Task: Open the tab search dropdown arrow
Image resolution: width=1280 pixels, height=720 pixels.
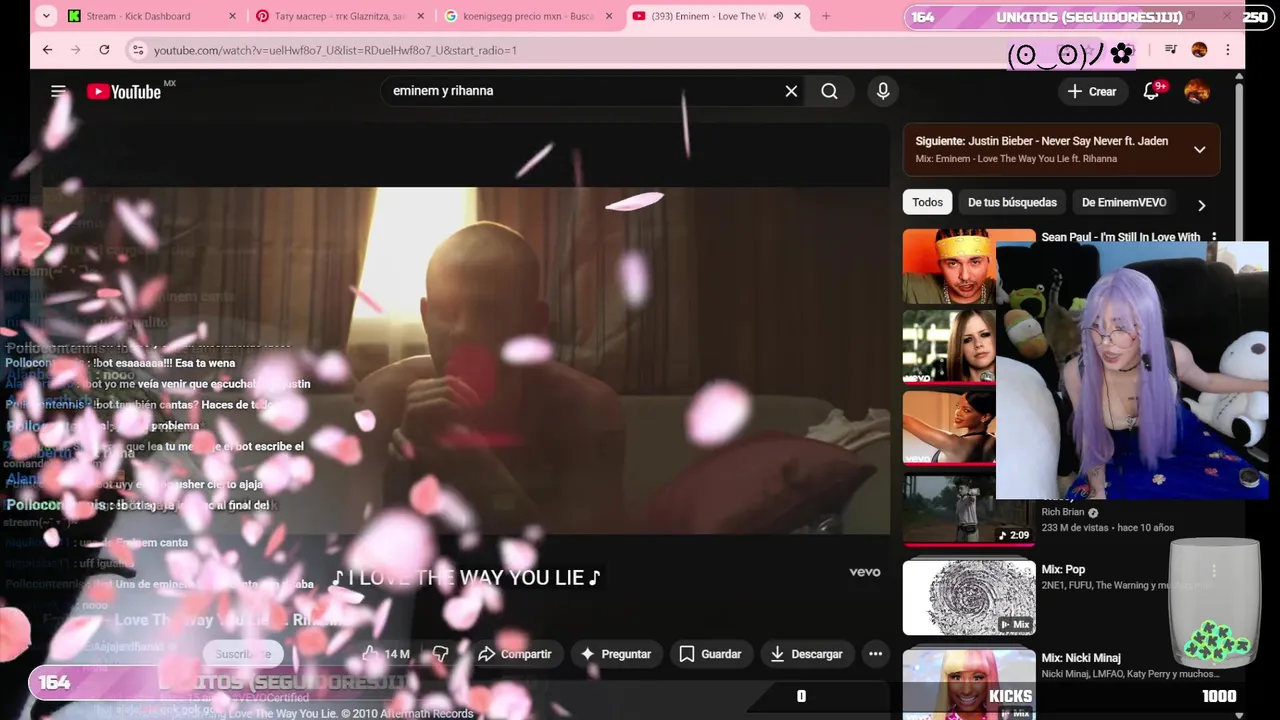Action: pos(46,16)
